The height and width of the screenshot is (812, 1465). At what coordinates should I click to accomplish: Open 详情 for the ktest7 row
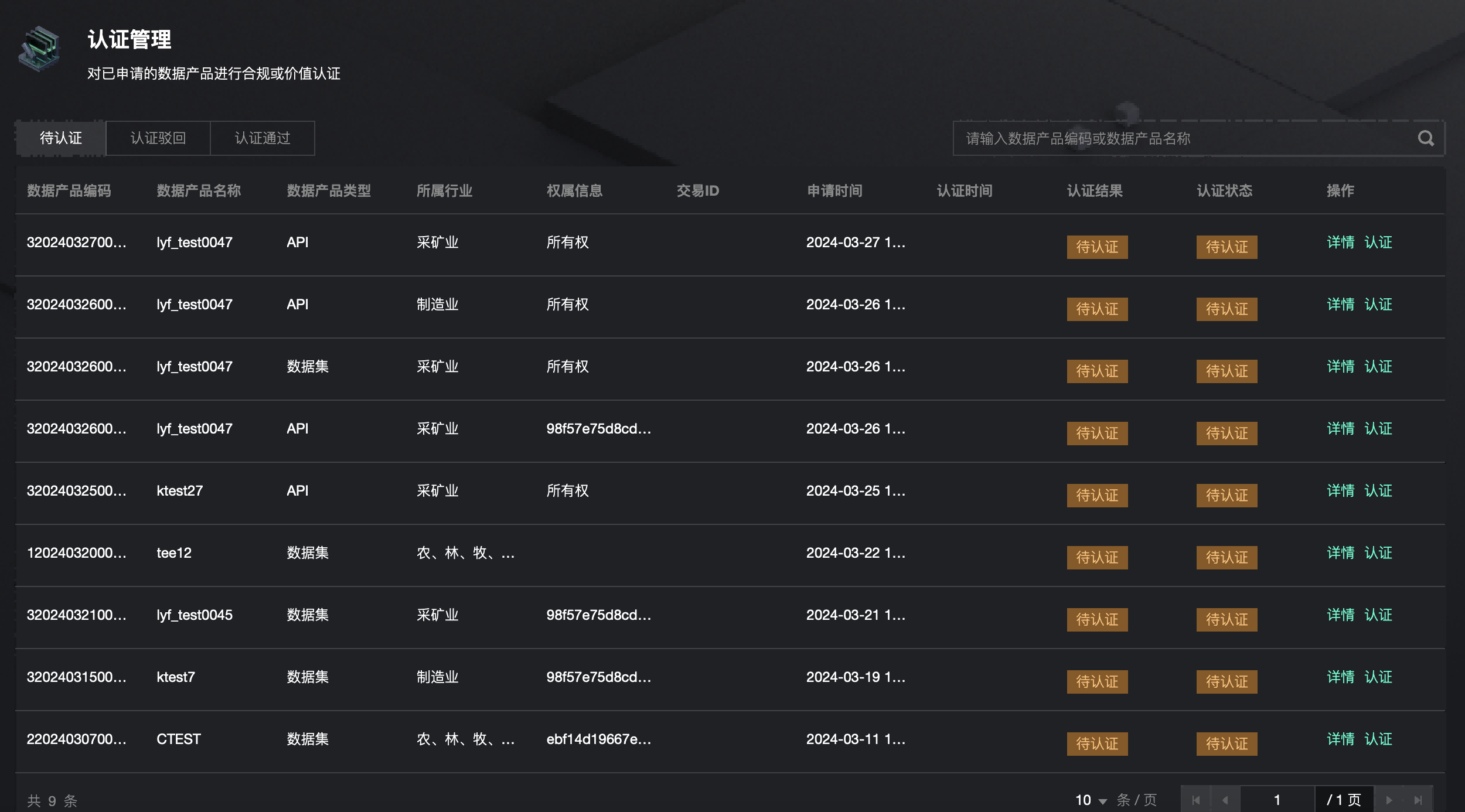pos(1341,677)
